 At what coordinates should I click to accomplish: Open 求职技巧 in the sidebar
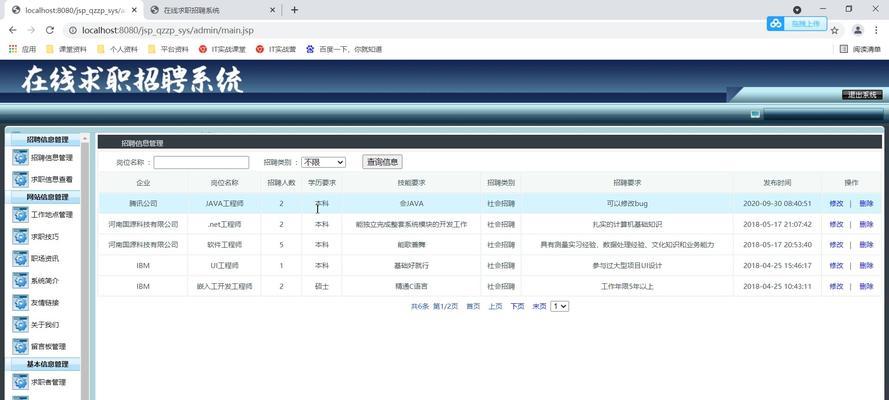(x=44, y=237)
